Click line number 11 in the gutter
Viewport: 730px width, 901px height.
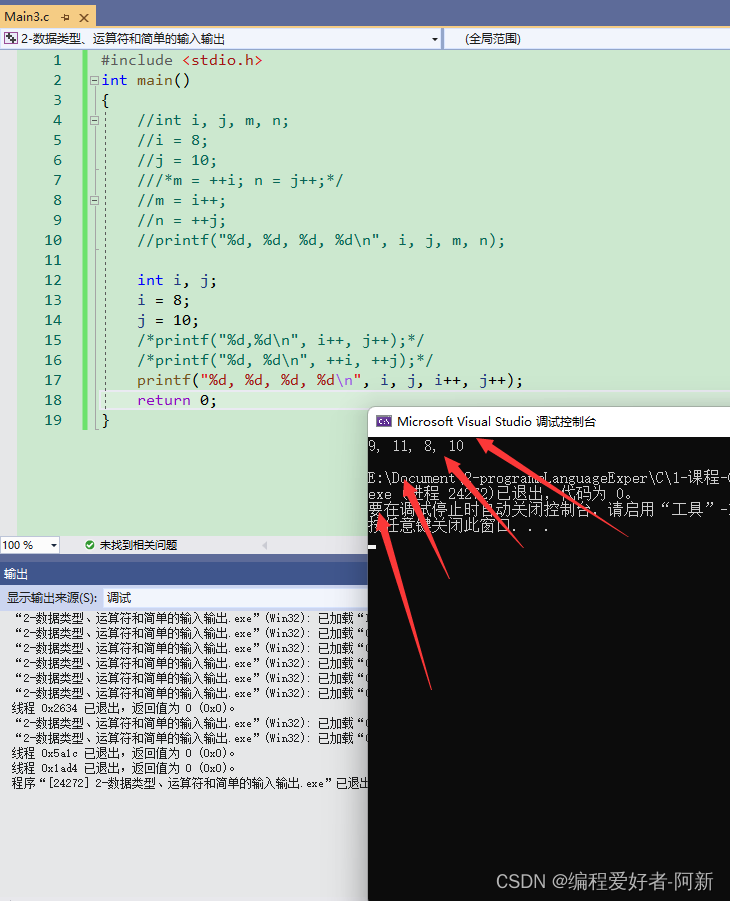tap(53, 260)
